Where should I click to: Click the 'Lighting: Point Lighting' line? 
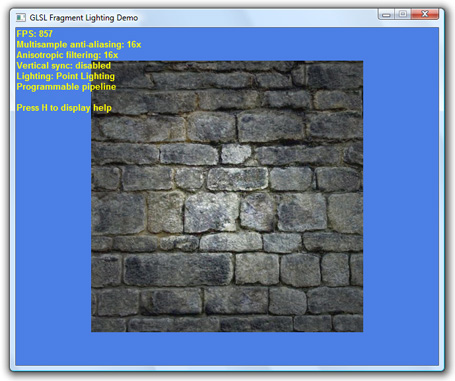click(x=66, y=76)
